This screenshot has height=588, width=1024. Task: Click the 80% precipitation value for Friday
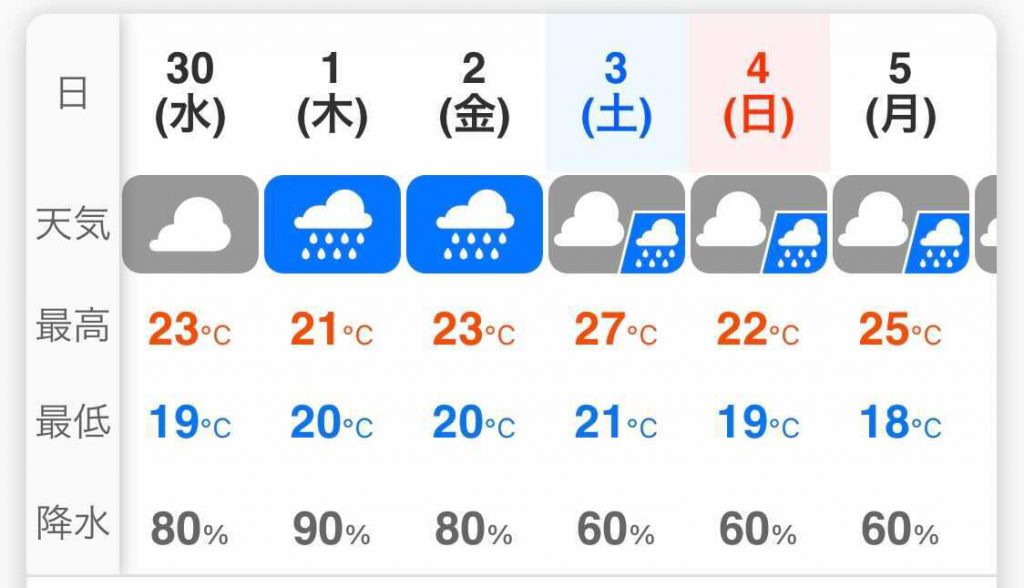pyautogui.click(x=473, y=529)
